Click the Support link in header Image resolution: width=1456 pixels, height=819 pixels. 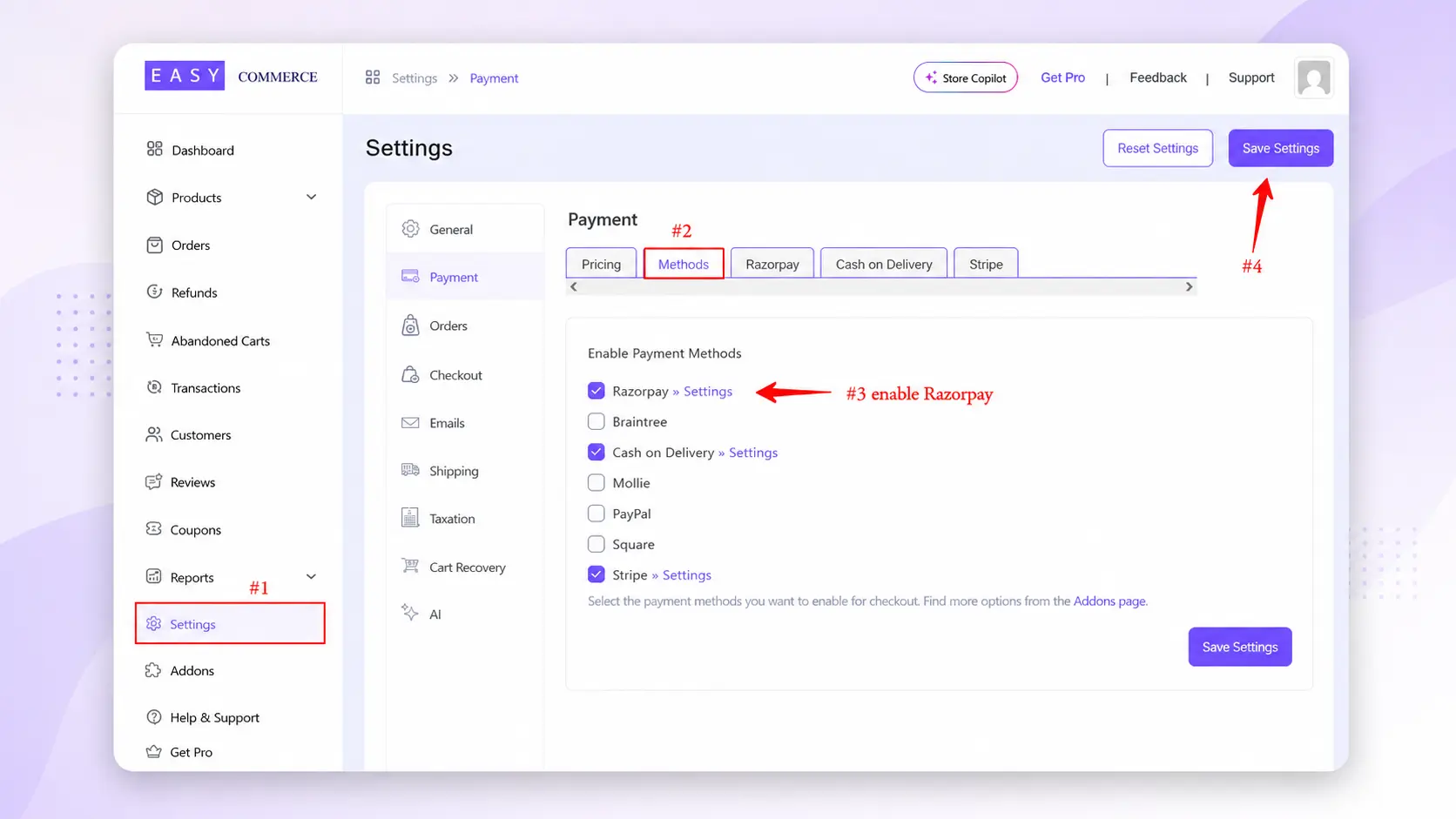pos(1251,77)
